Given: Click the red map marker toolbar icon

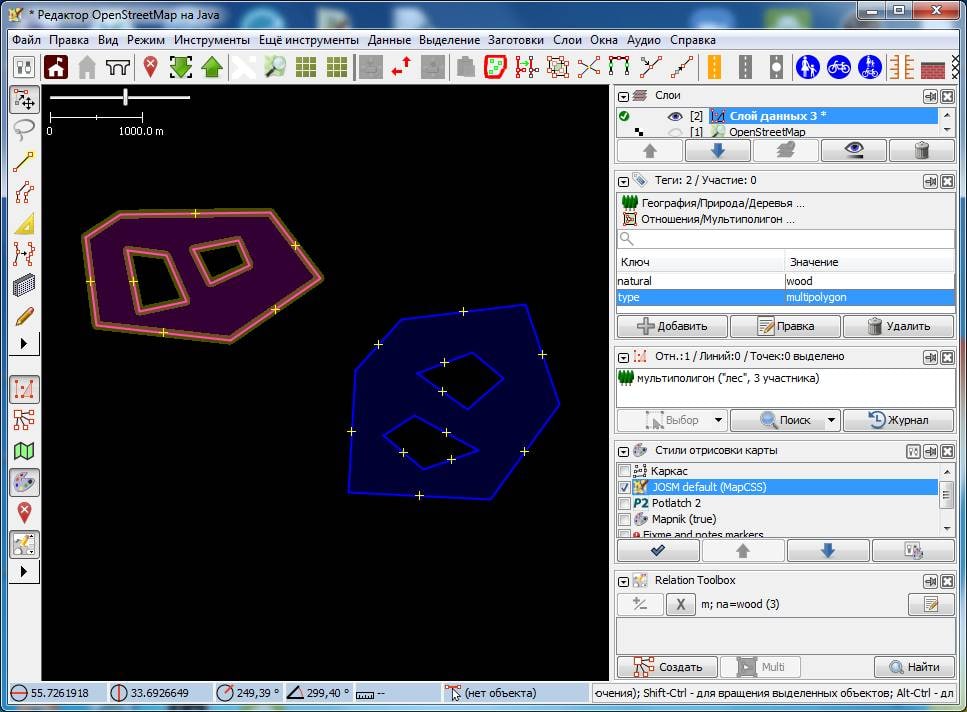Looking at the screenshot, I should click(x=150, y=67).
